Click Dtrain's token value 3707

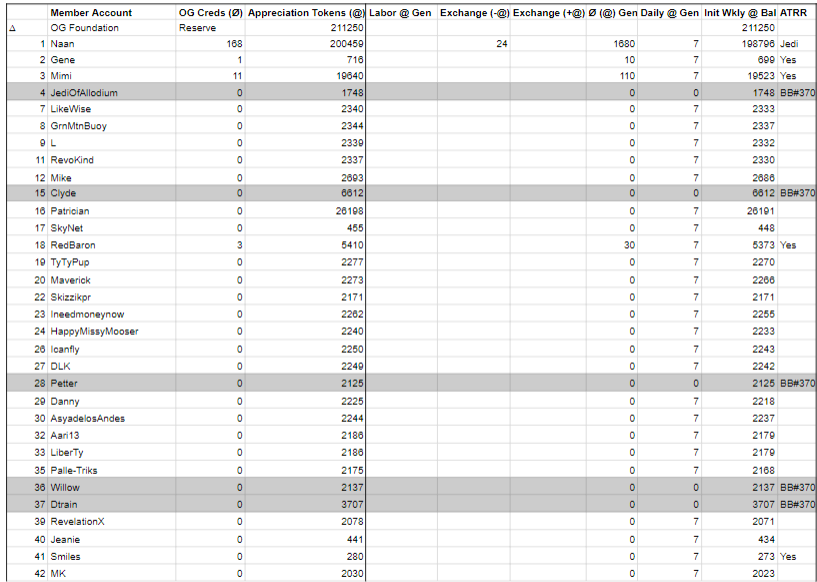point(305,504)
